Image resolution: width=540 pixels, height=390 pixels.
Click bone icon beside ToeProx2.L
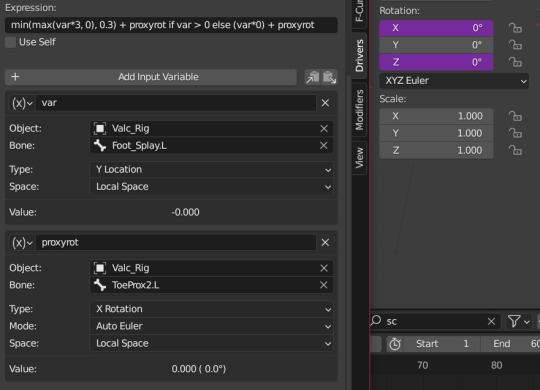(x=100, y=285)
